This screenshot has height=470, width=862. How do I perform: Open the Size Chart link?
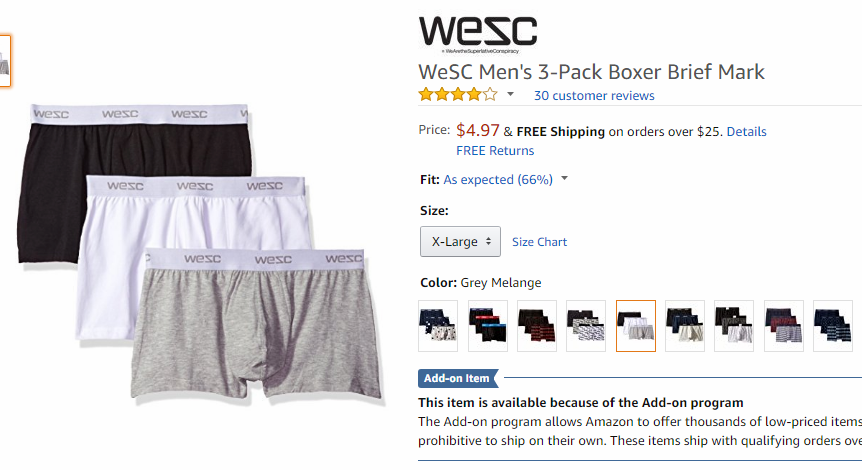[539, 242]
